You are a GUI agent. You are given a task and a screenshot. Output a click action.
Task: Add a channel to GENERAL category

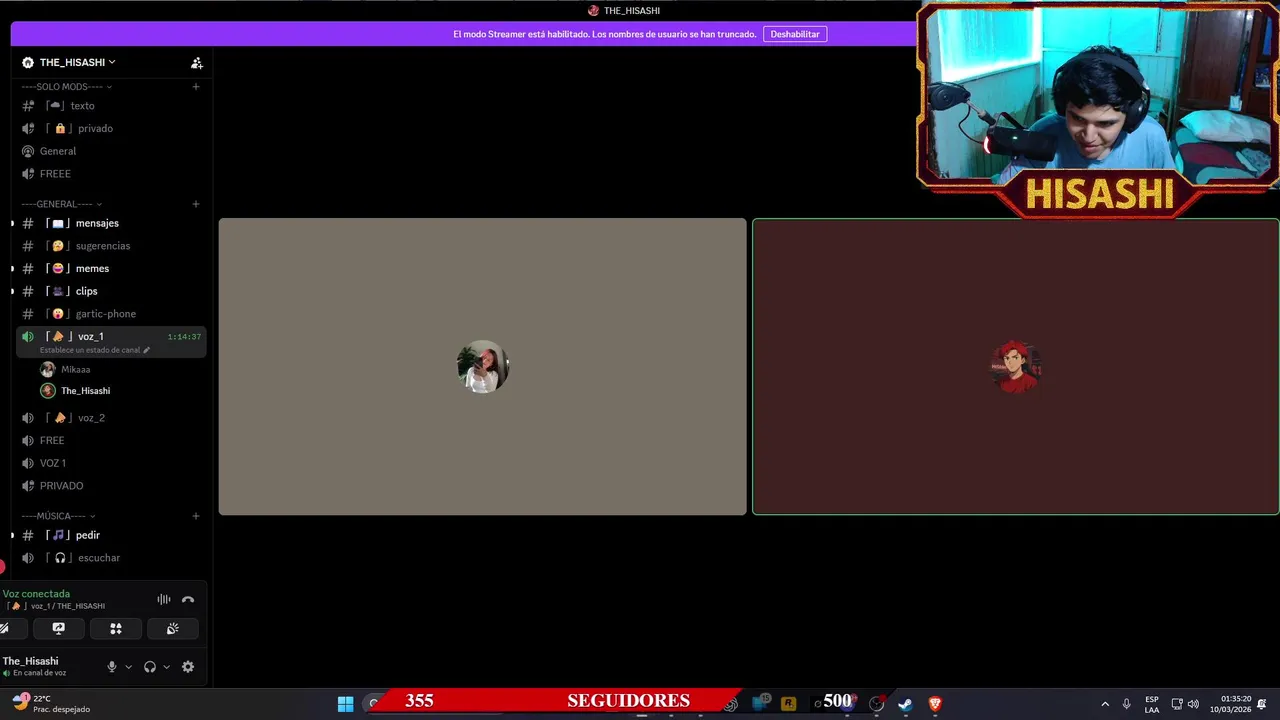click(x=196, y=204)
